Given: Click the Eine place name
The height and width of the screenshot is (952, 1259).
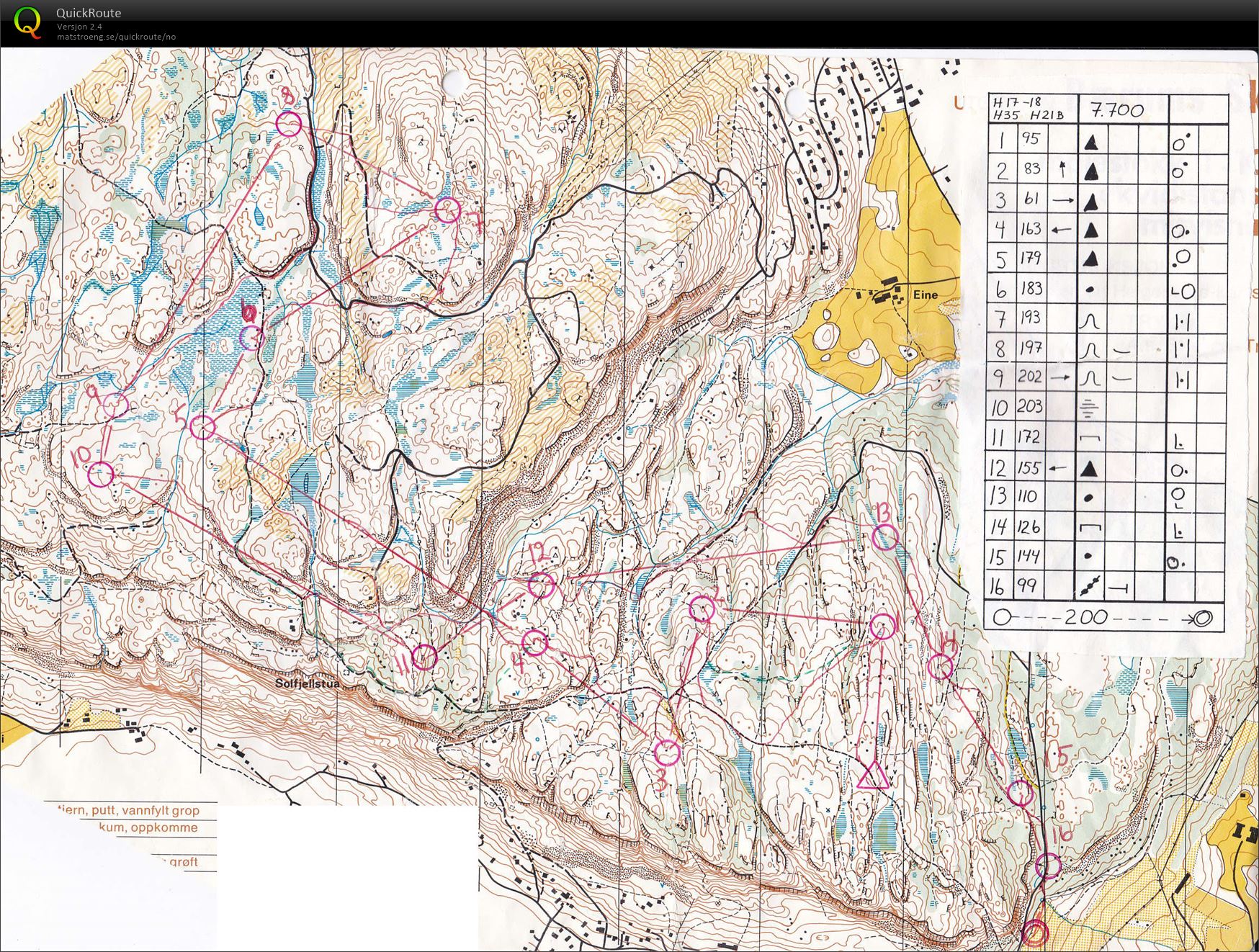Looking at the screenshot, I should pos(925,295).
